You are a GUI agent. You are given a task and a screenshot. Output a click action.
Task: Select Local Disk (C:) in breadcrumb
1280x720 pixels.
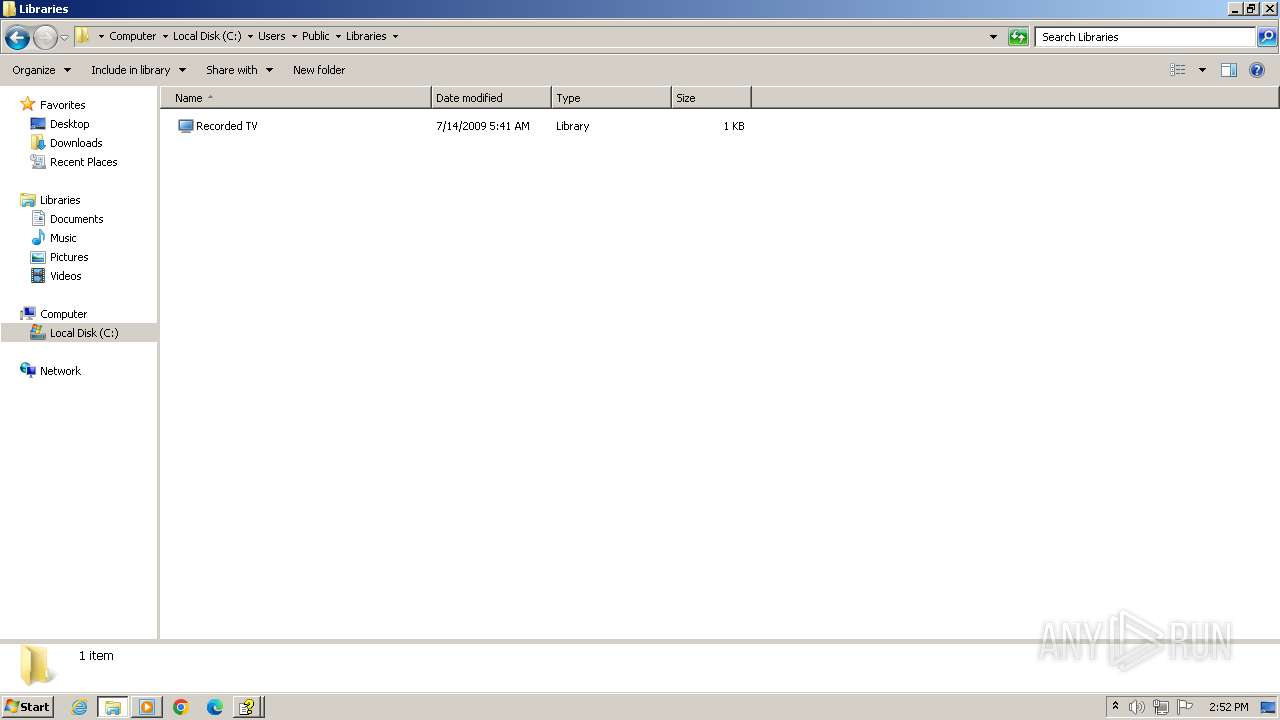(207, 36)
